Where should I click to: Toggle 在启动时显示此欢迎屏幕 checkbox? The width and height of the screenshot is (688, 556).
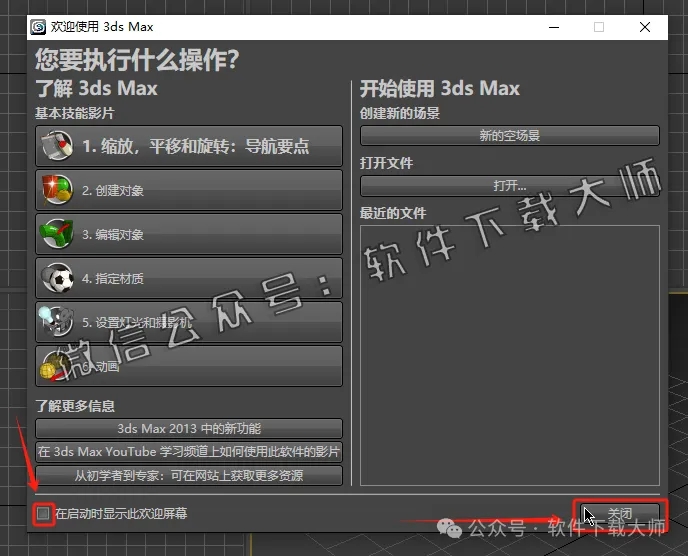43,513
